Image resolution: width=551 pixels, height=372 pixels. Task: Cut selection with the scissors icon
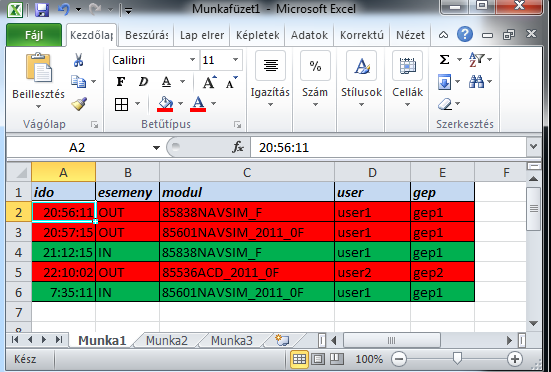(78, 60)
